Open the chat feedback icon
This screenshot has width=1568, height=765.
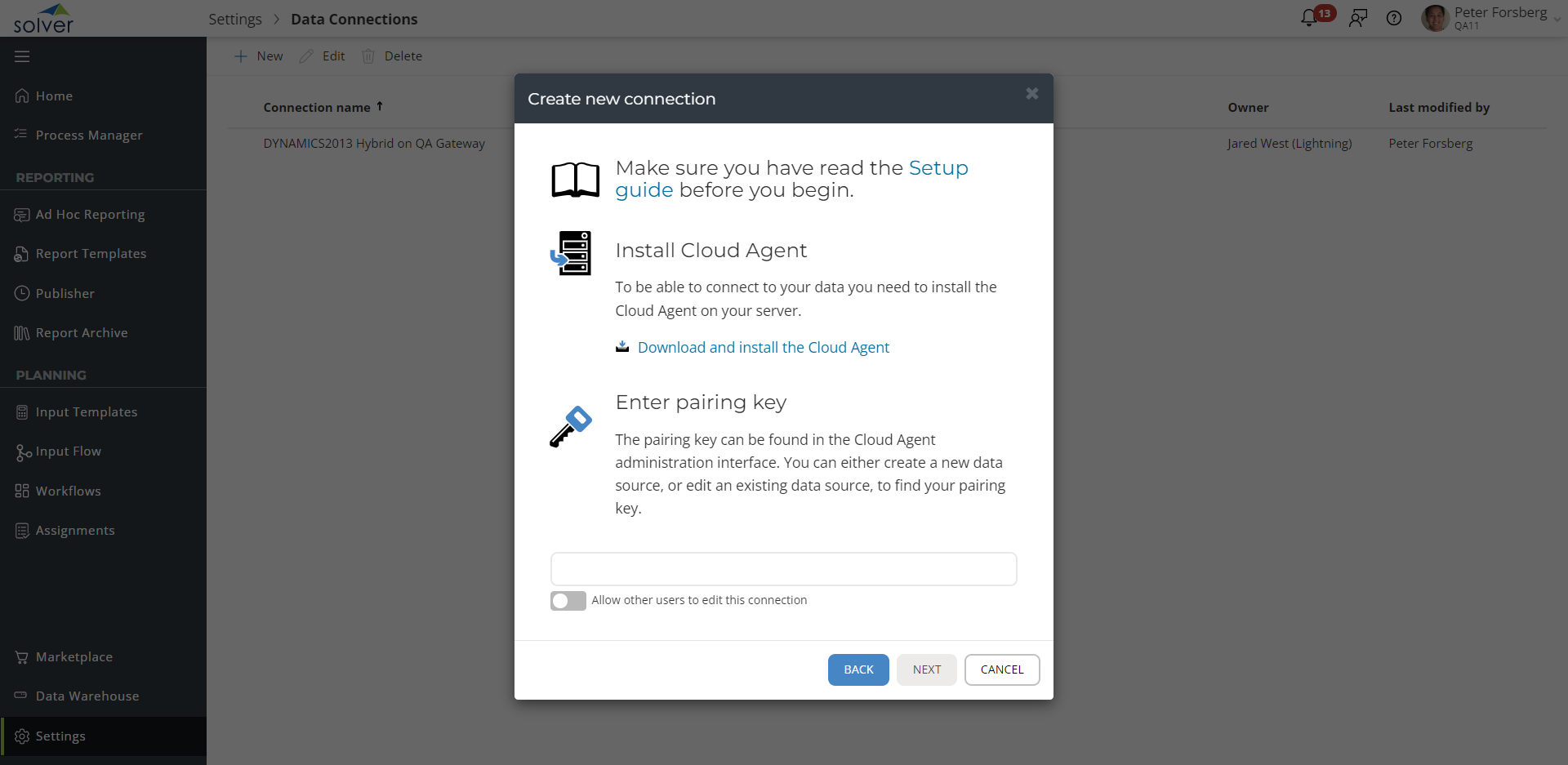pos(1357,18)
